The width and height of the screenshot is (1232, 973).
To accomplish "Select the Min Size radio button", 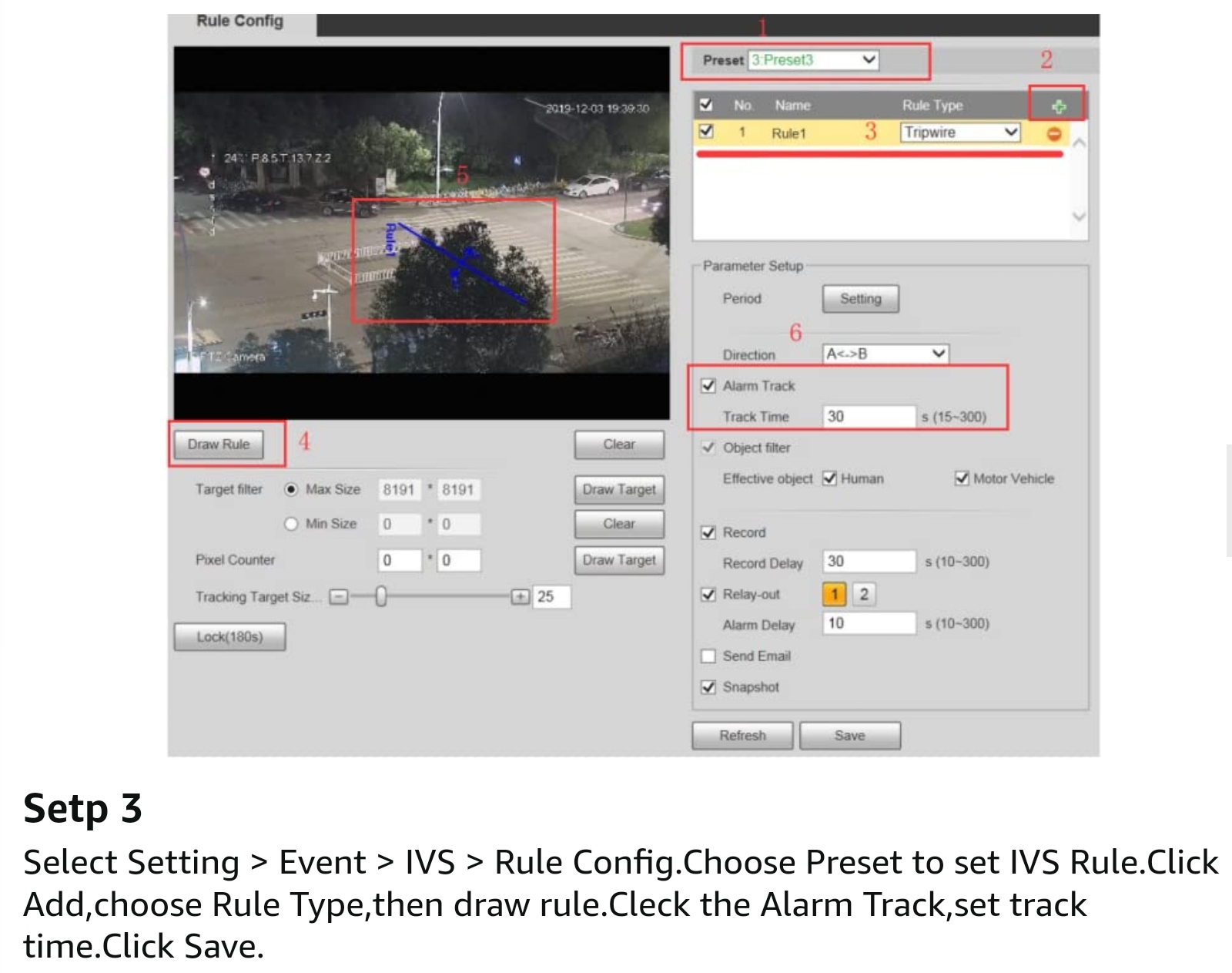I will [x=291, y=524].
